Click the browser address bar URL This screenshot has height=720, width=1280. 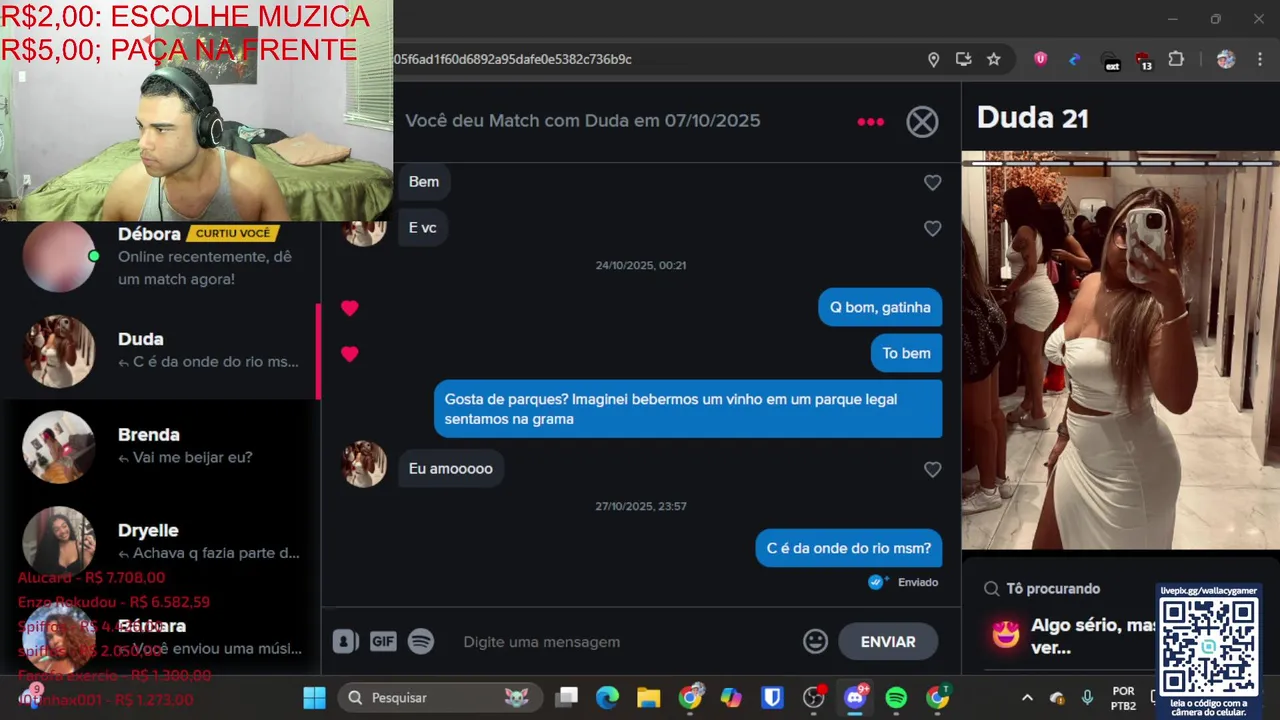tap(513, 59)
